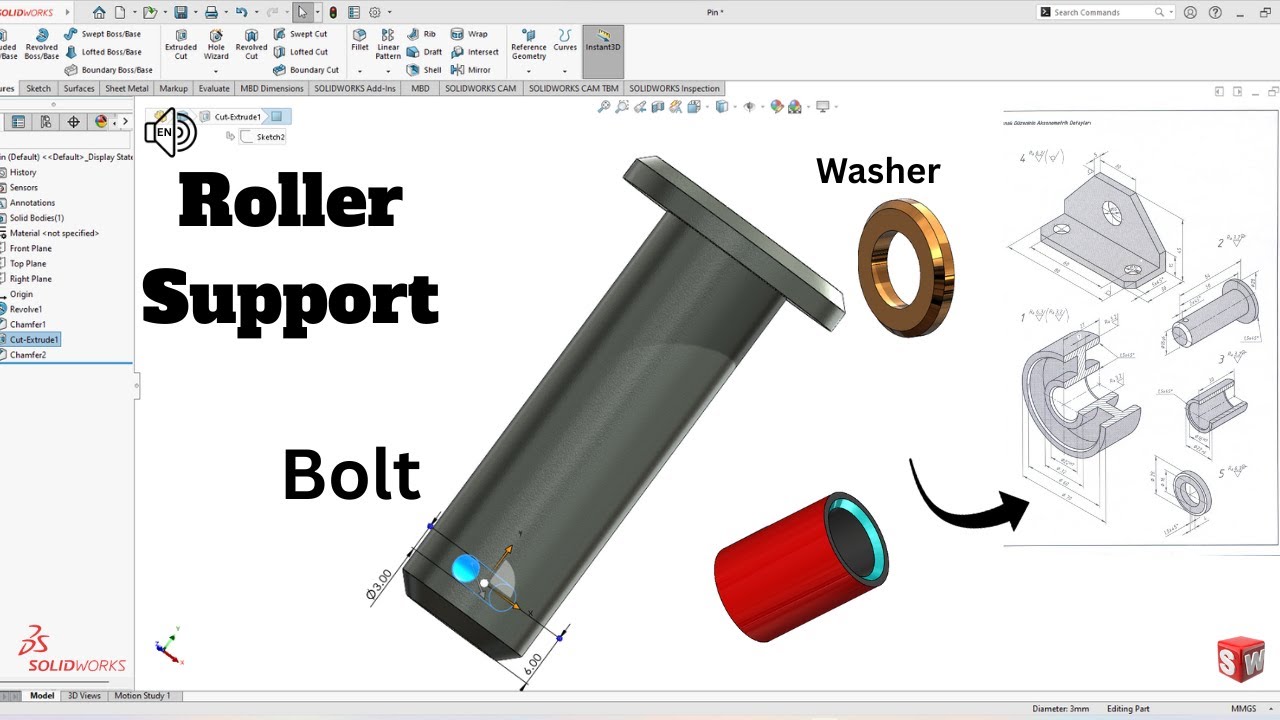Switch to the Surfaces tab
The image size is (1280, 720).
tap(79, 89)
